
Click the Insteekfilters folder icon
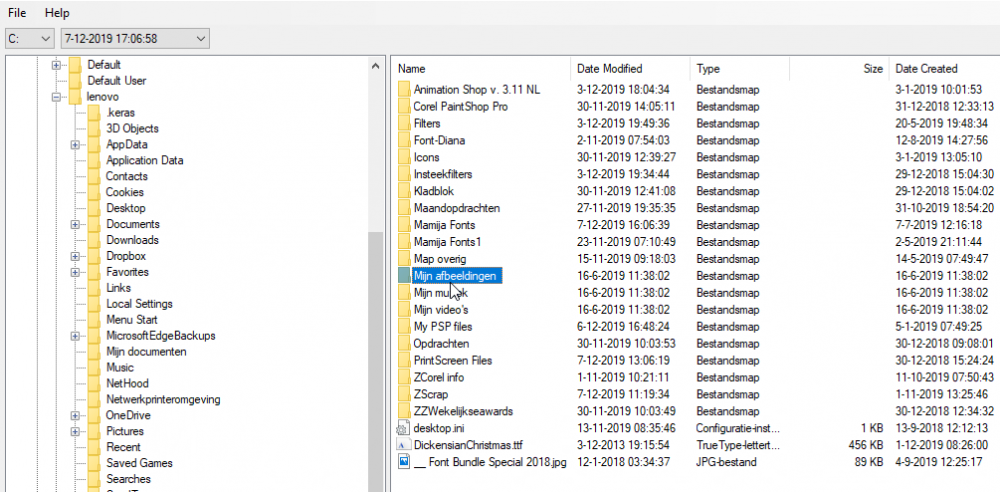[404, 174]
